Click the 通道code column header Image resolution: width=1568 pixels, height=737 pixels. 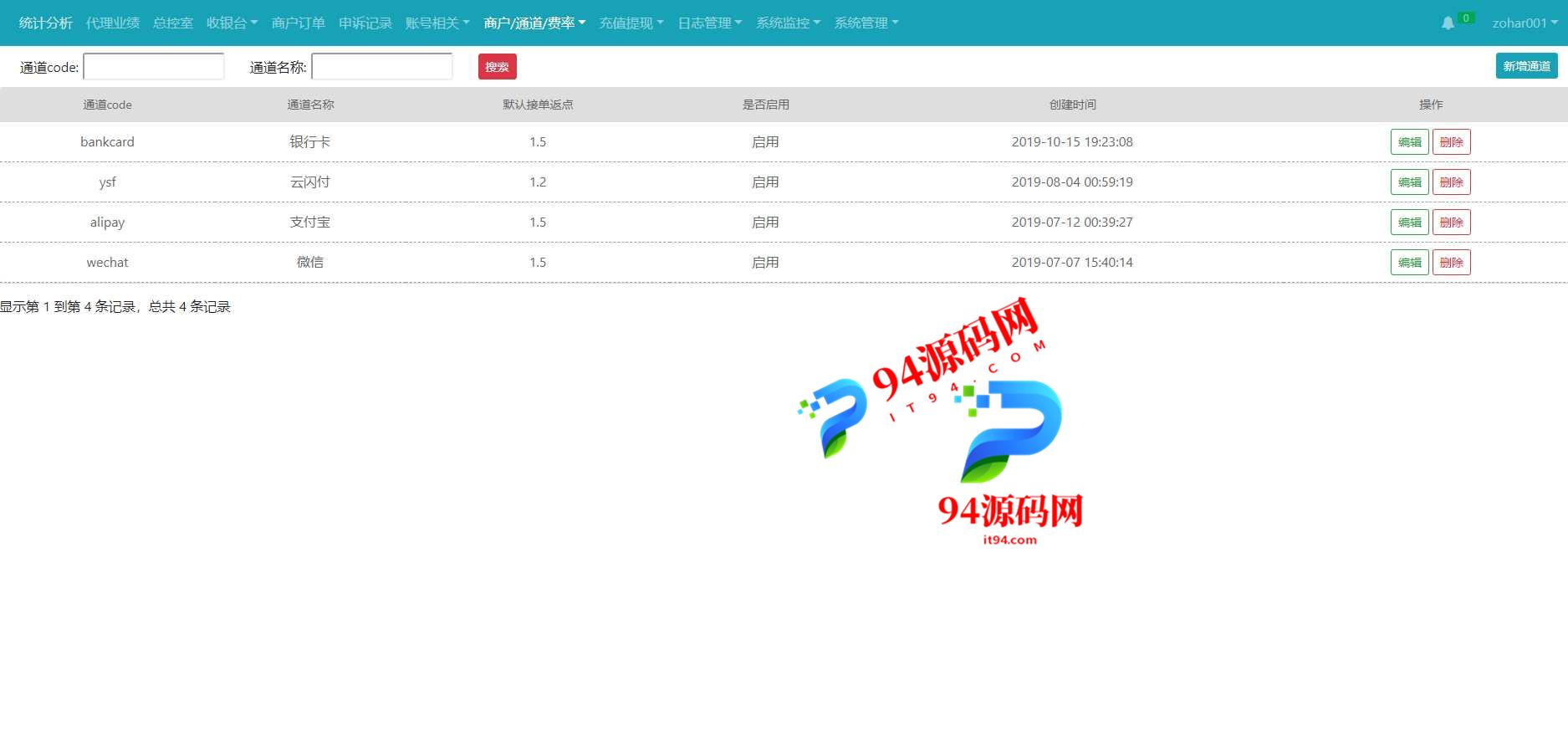(107, 105)
